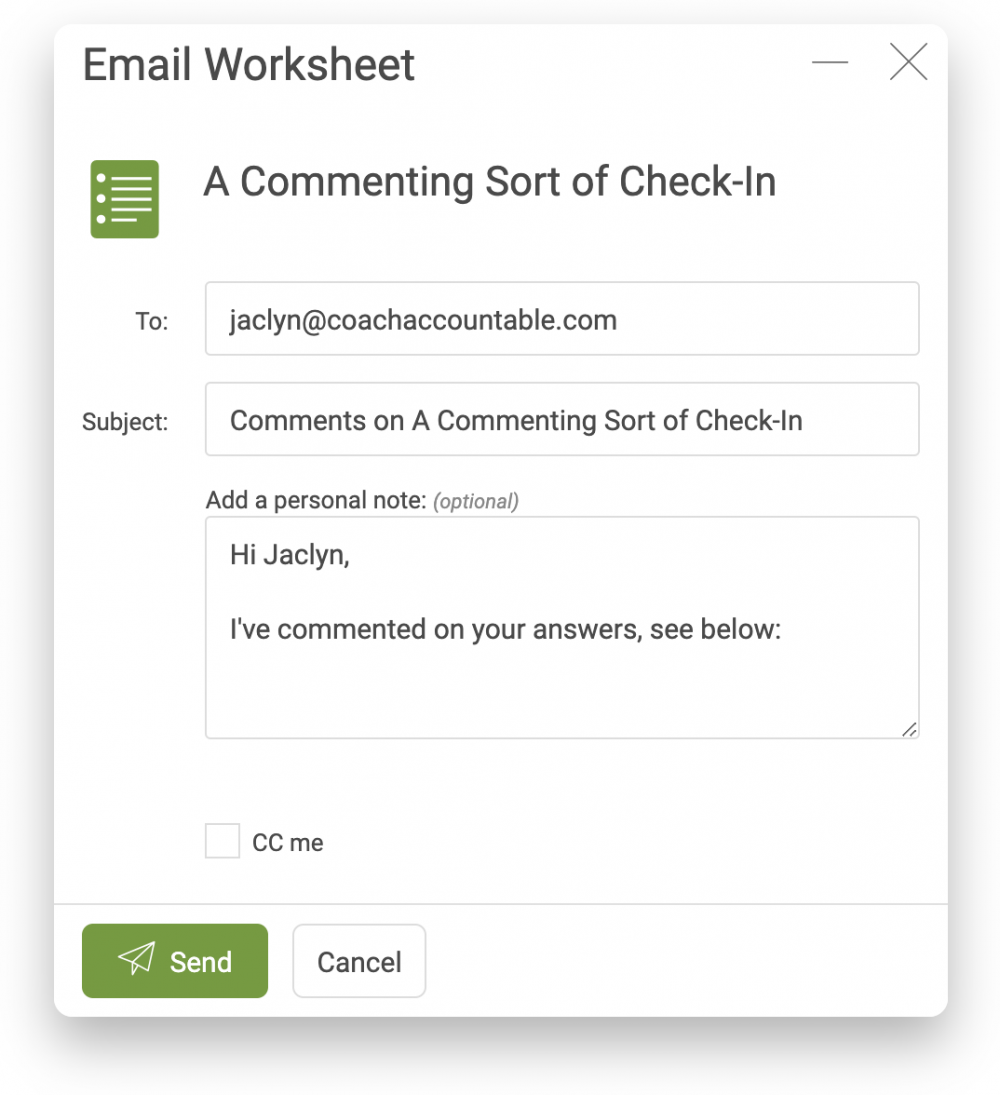This screenshot has height=1095, width=1000.
Task: Place cursor on "I've commented on your answers" line
Action: click(506, 629)
